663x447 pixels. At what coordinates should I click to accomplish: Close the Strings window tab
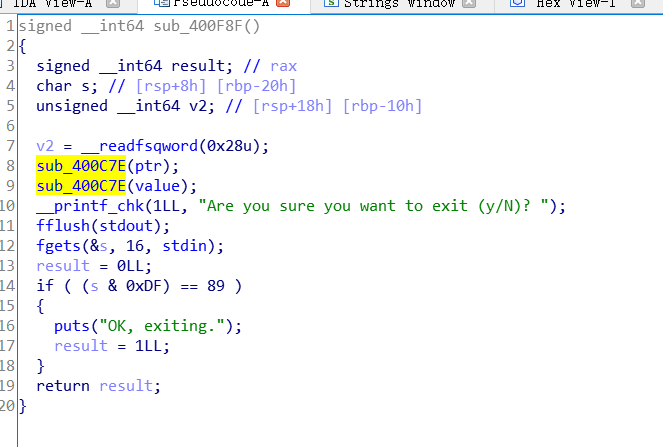tap(469, 3)
